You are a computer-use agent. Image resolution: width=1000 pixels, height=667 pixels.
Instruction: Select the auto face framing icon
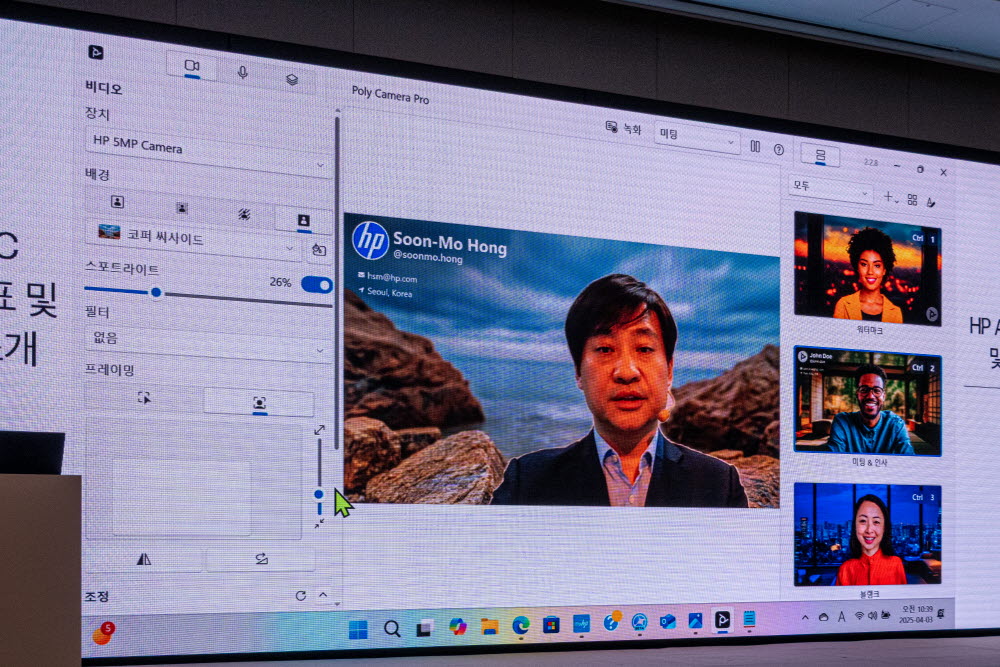click(x=260, y=402)
